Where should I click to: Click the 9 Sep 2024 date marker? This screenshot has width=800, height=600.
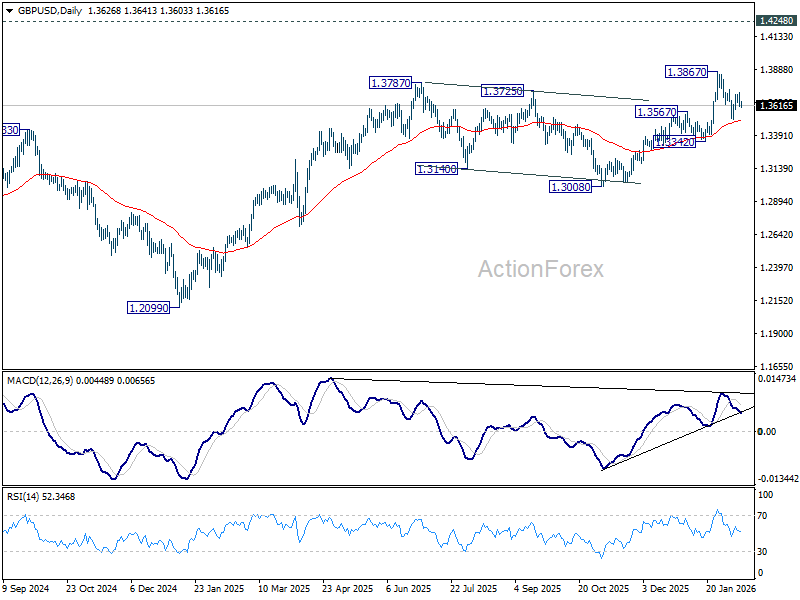click(x=27, y=588)
